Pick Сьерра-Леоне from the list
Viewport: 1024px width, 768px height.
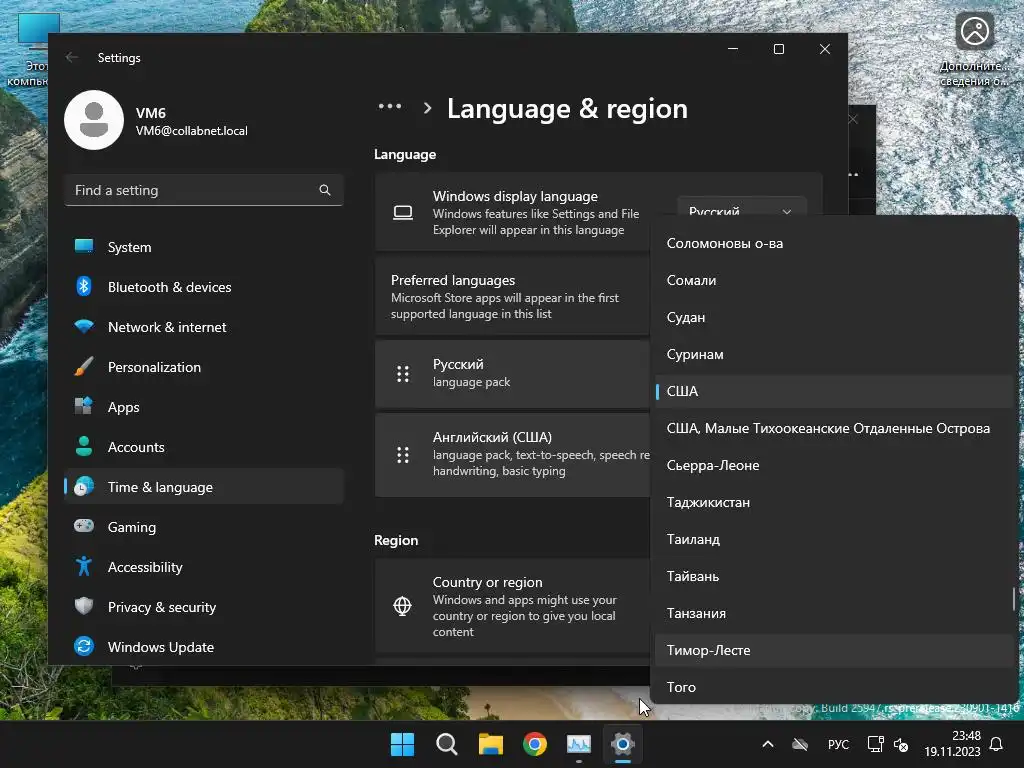click(834, 465)
